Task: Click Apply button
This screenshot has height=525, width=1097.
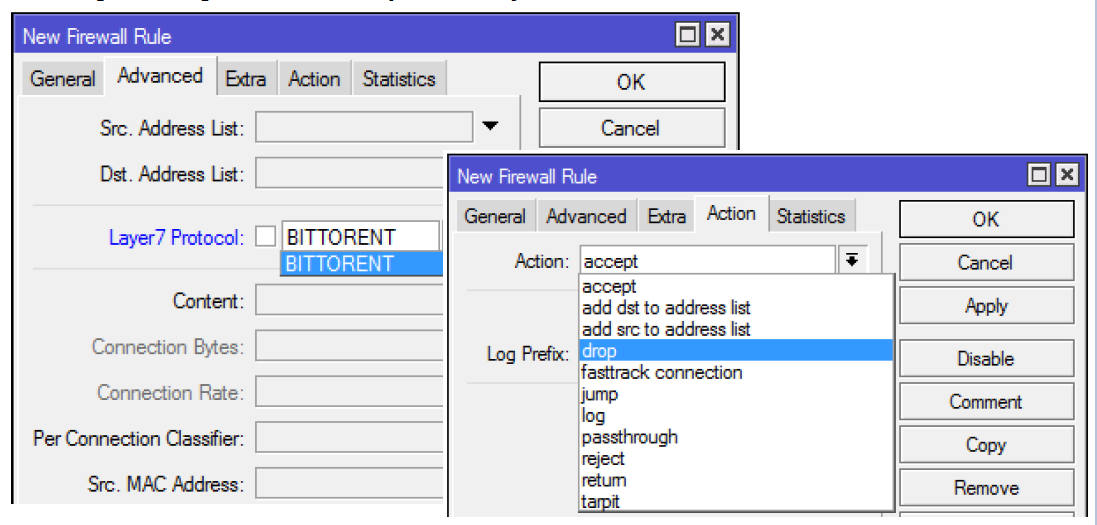Action: click(985, 306)
